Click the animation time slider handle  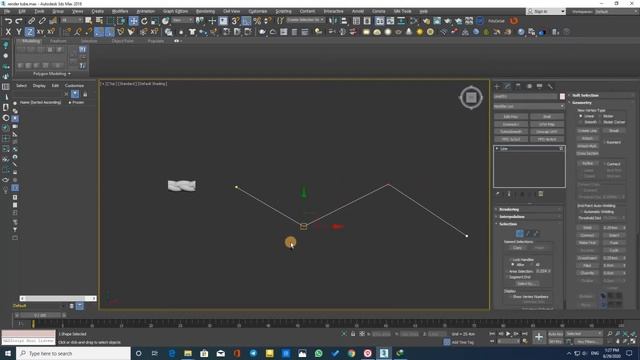40,315
